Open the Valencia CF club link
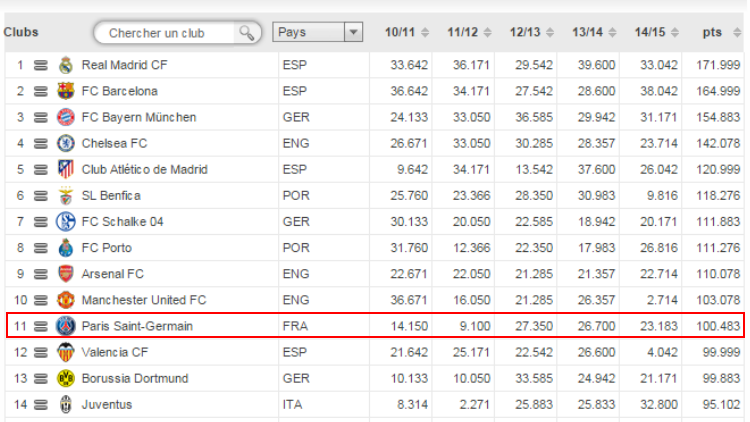Image resolution: width=750 pixels, height=422 pixels. pos(115,352)
